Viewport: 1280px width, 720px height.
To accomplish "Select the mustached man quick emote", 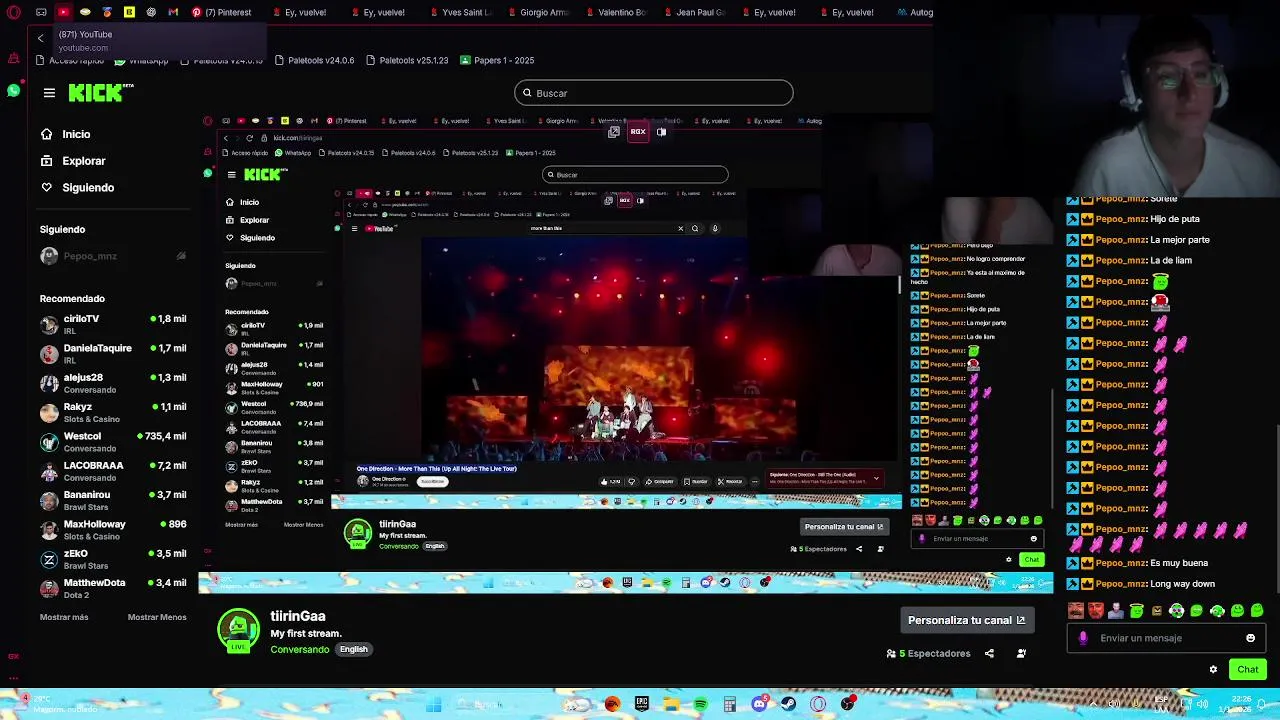I will coord(1076,610).
